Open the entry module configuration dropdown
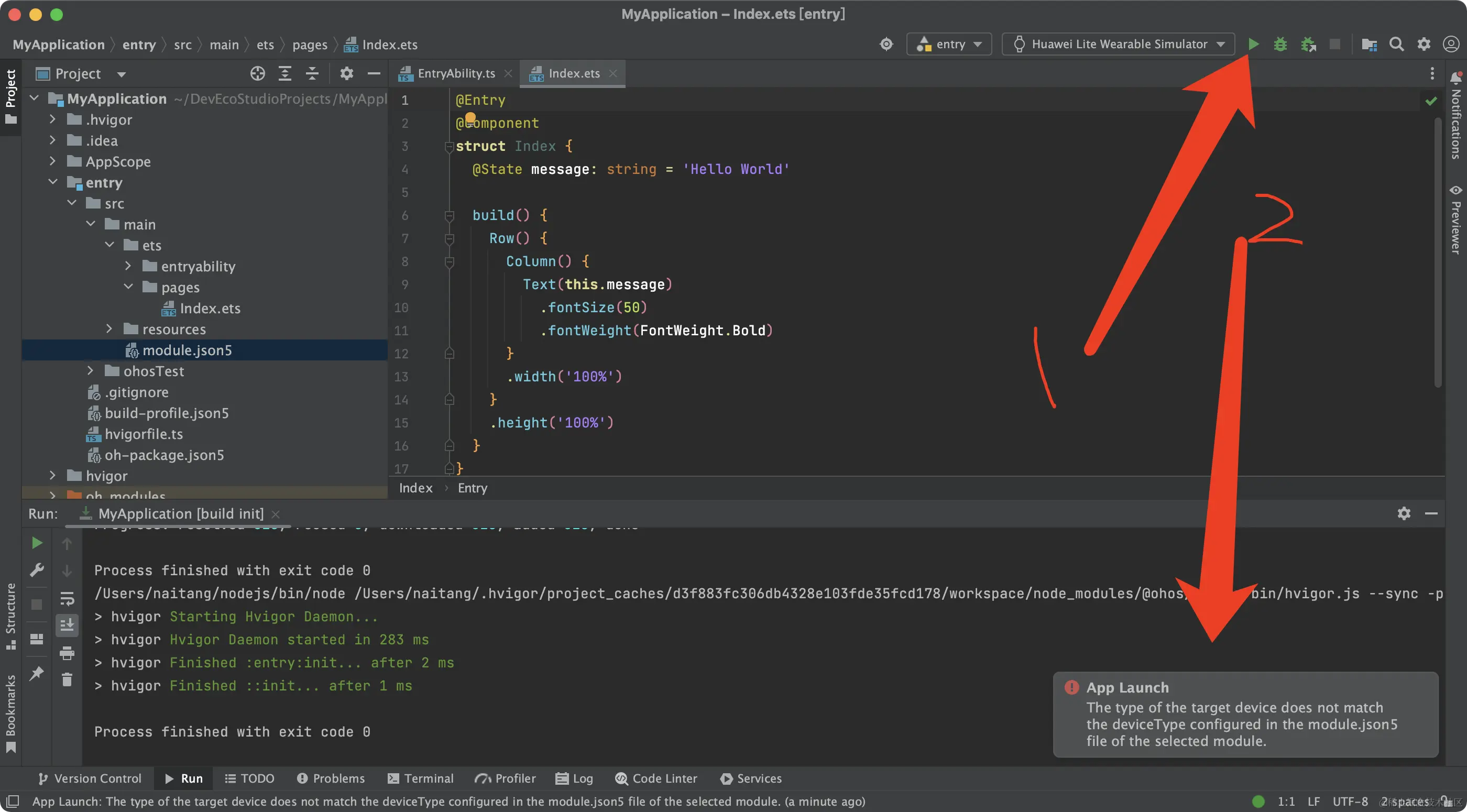Screen dimensions: 1467x812 point(949,44)
